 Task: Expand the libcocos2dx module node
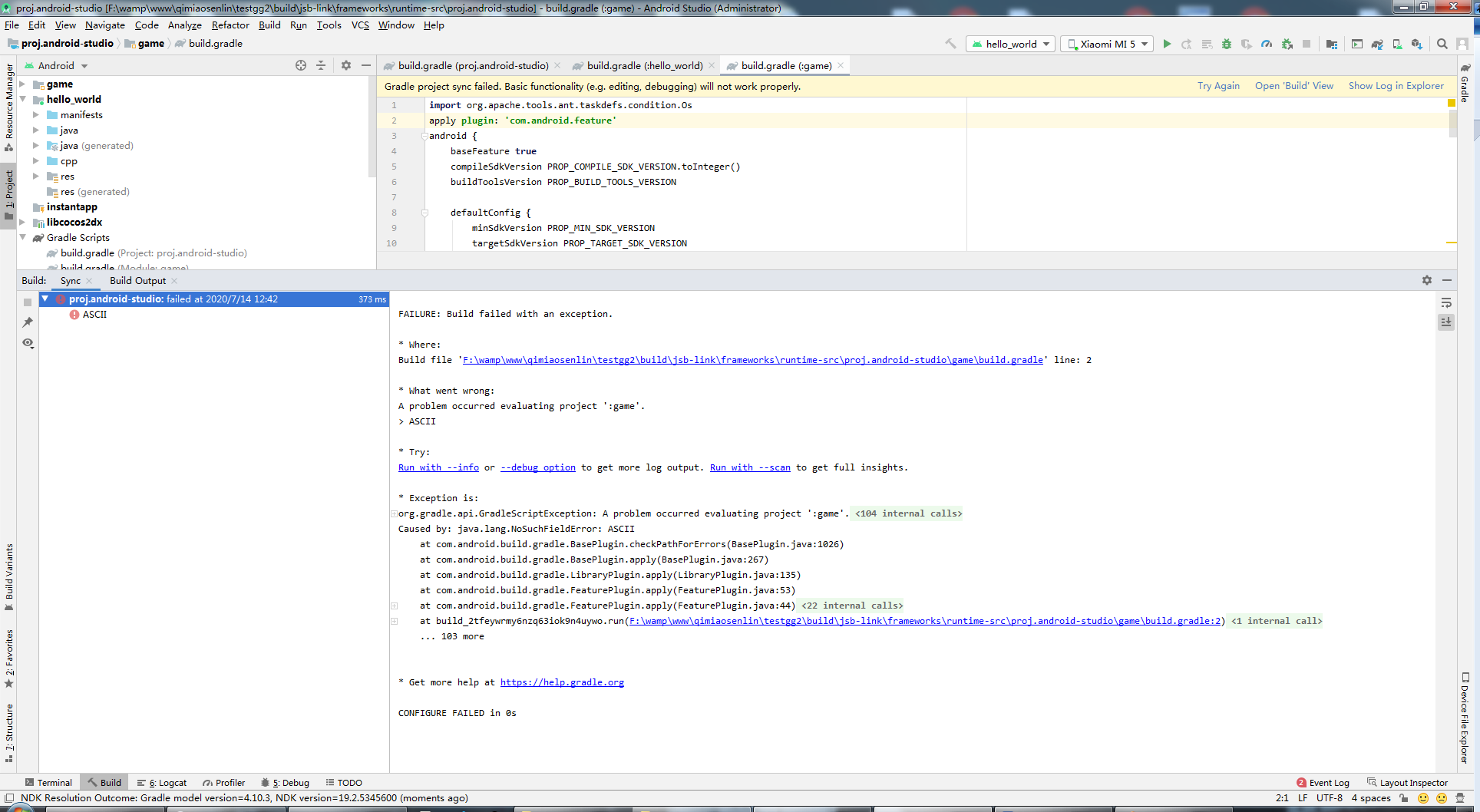(23, 222)
